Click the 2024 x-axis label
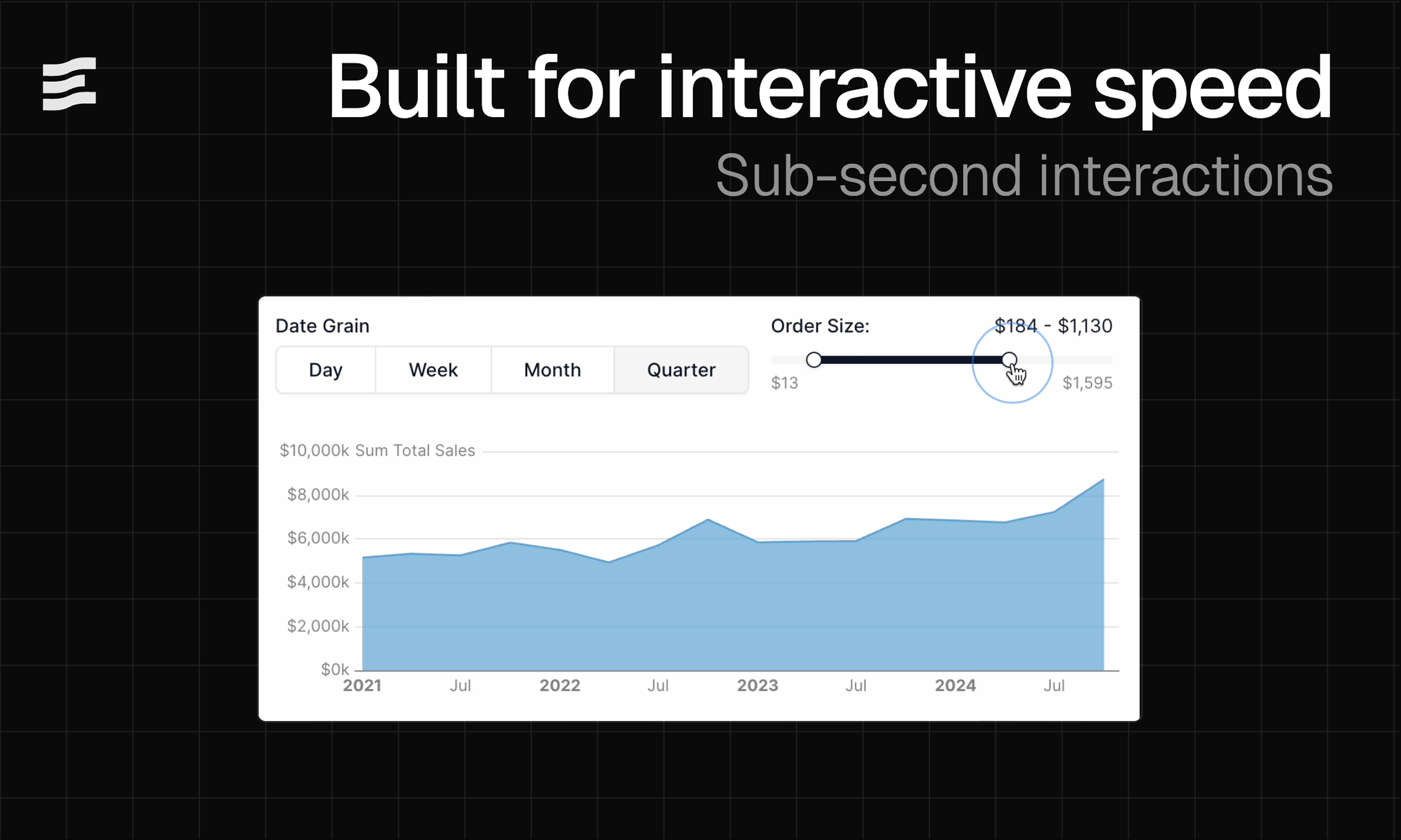The height and width of the screenshot is (840, 1401). point(955,685)
